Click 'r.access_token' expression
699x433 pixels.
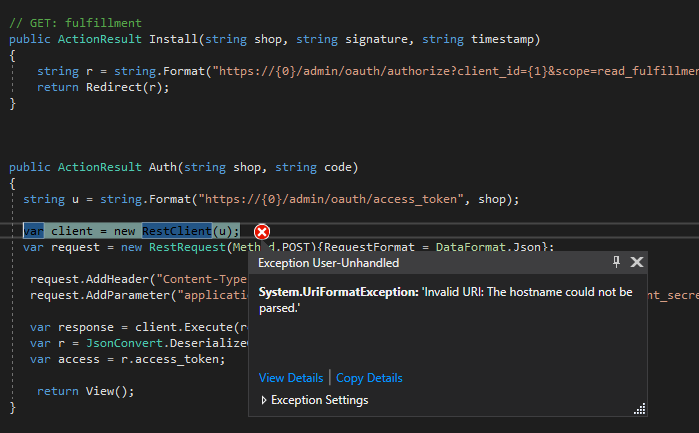pos(170,359)
